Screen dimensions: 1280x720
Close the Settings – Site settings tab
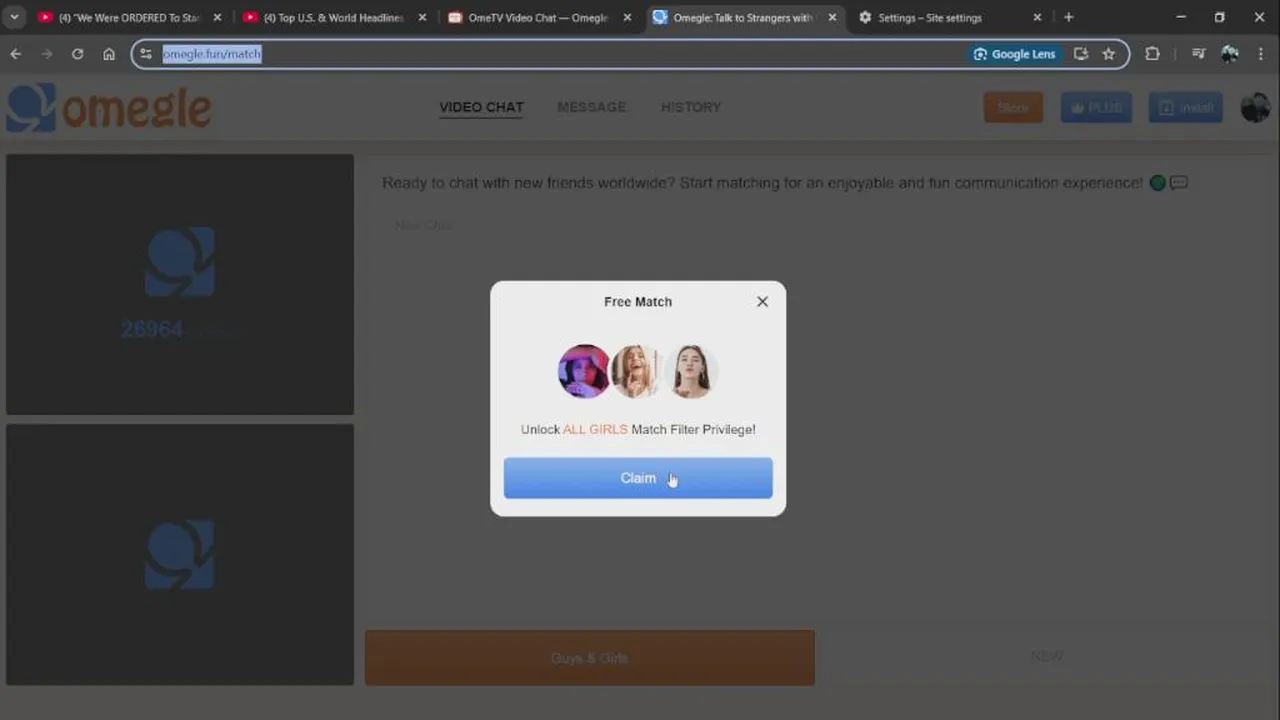[1037, 17]
